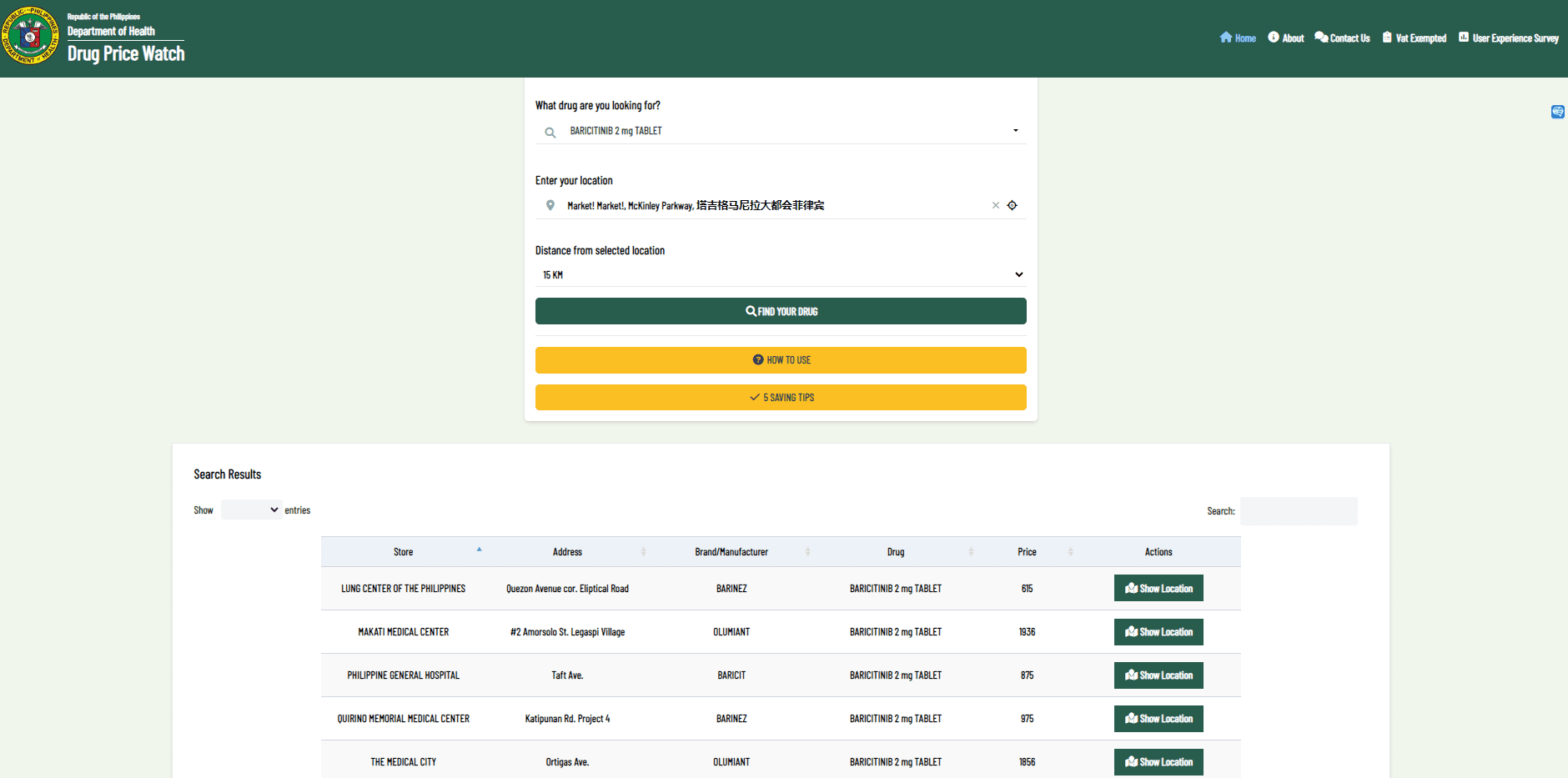Screen dimensions: 1568x778
Task: Click the price 875 cell
Action: (1027, 675)
